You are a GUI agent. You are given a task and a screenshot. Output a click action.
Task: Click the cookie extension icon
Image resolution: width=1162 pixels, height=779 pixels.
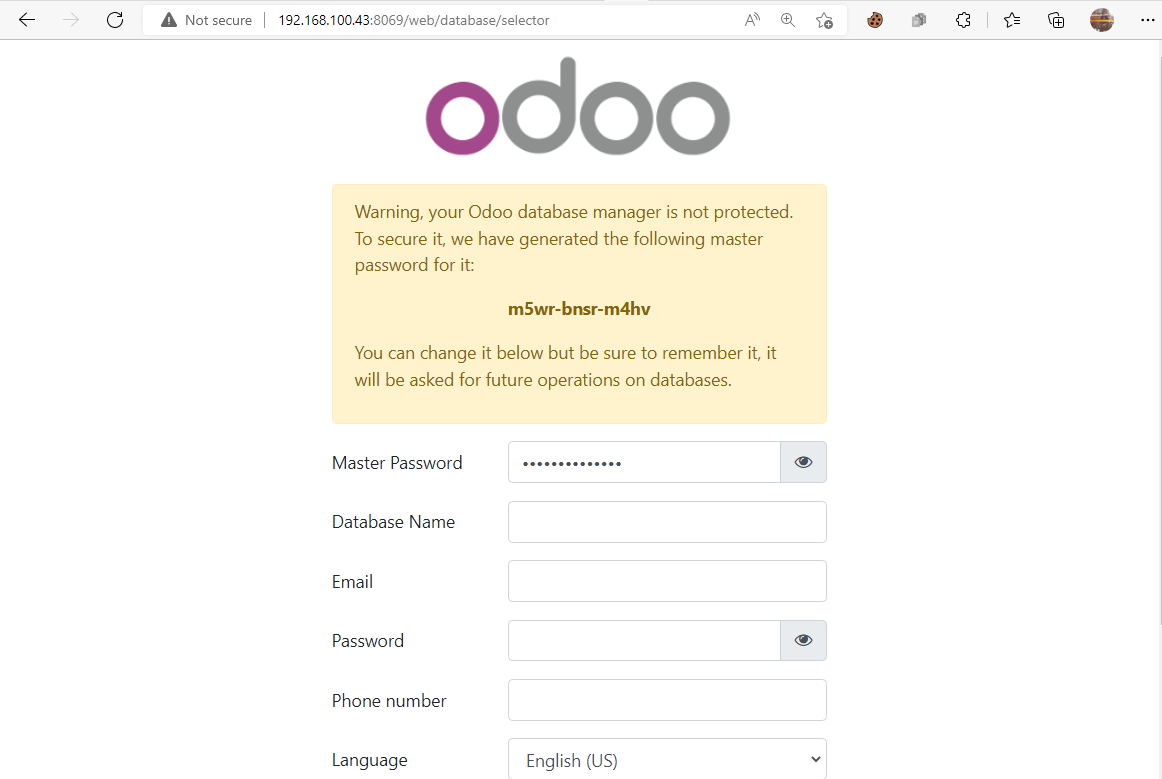pos(875,20)
